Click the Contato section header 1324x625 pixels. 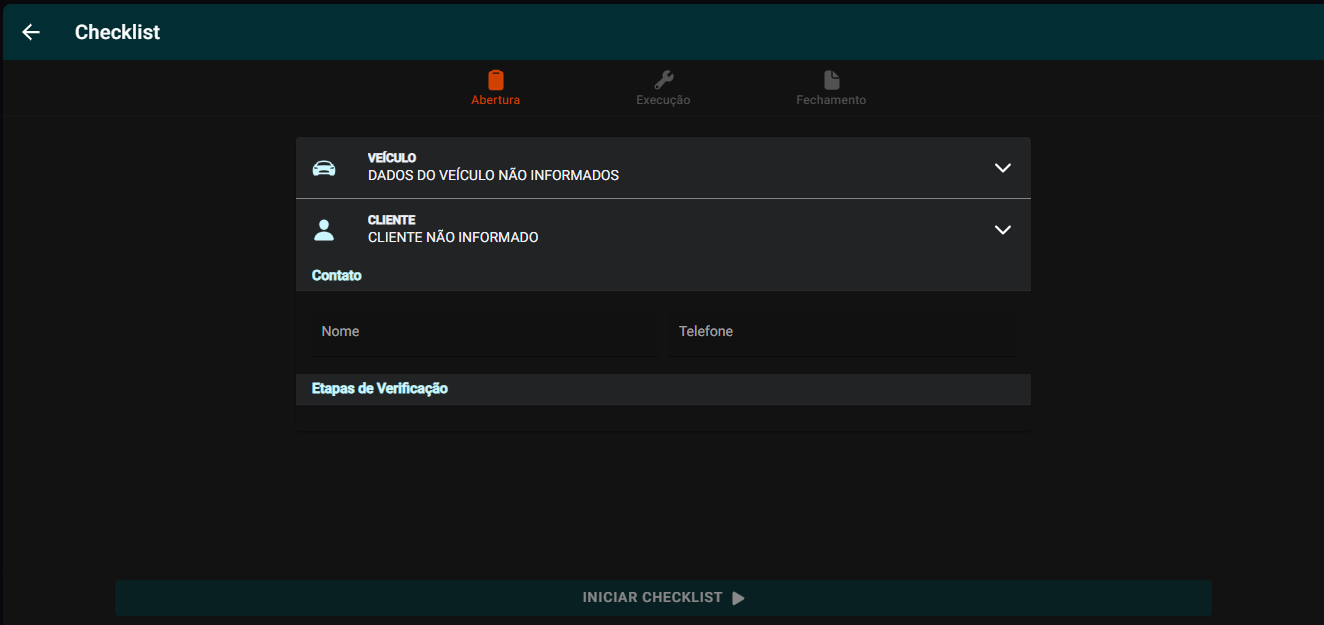337,275
